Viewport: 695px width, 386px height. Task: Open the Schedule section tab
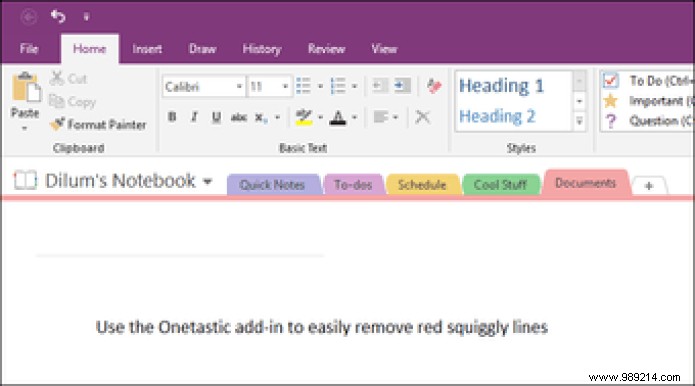point(422,184)
